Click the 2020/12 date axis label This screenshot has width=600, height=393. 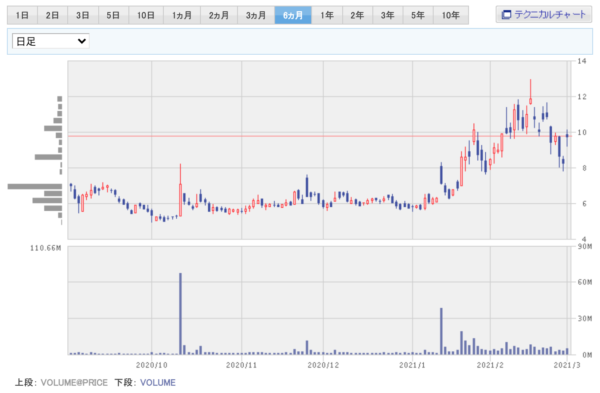[x=323, y=365]
